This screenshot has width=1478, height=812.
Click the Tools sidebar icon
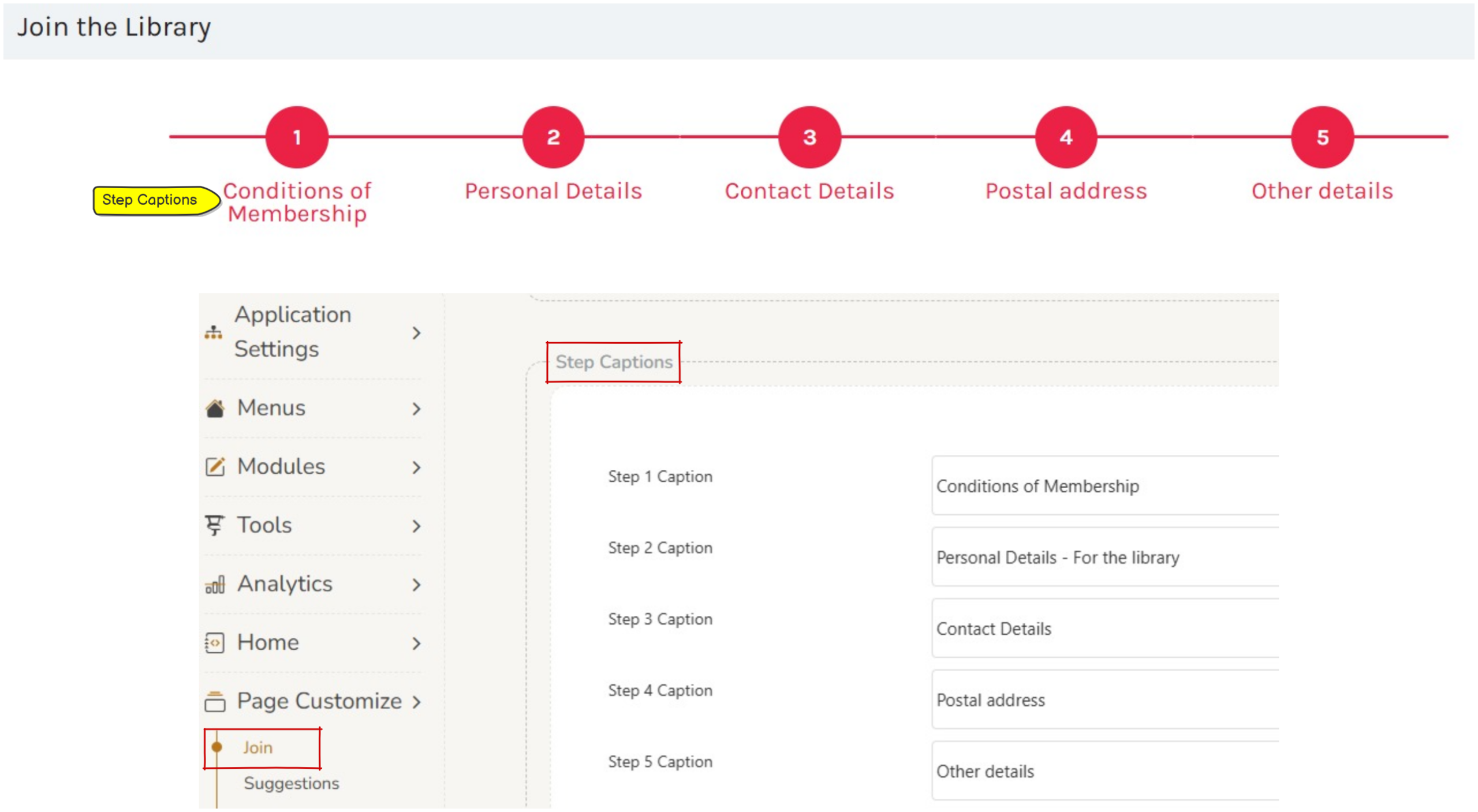[x=214, y=525]
